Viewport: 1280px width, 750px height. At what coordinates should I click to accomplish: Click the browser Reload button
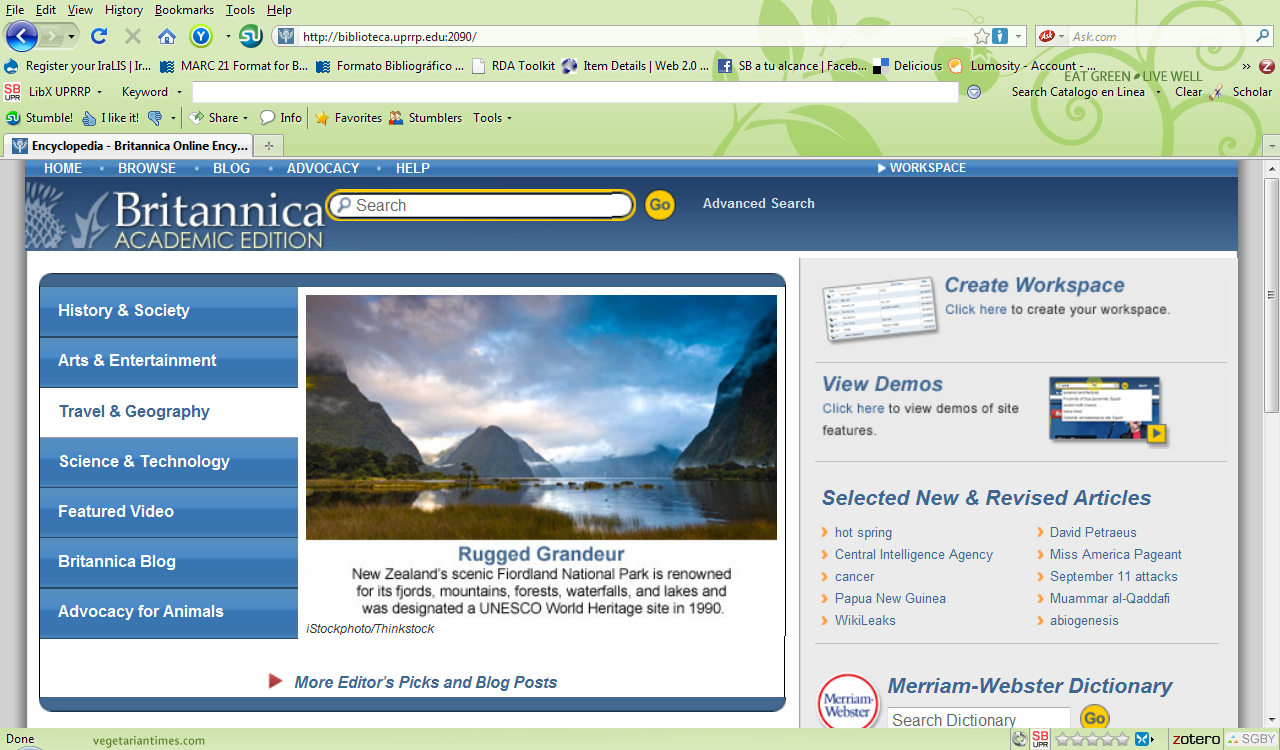[98, 37]
